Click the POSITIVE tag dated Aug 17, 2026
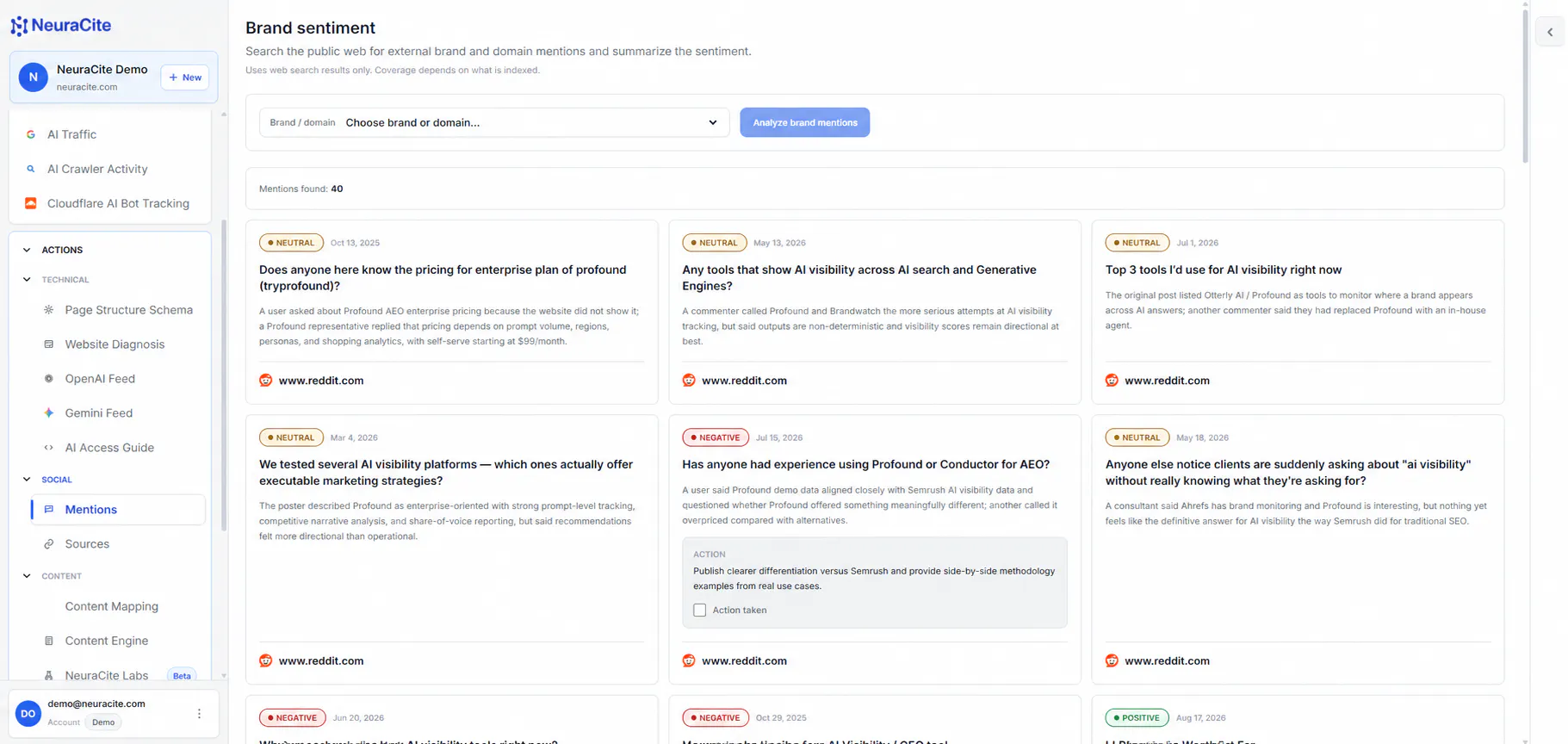Screen dimensions: 1568x744 point(1137,717)
